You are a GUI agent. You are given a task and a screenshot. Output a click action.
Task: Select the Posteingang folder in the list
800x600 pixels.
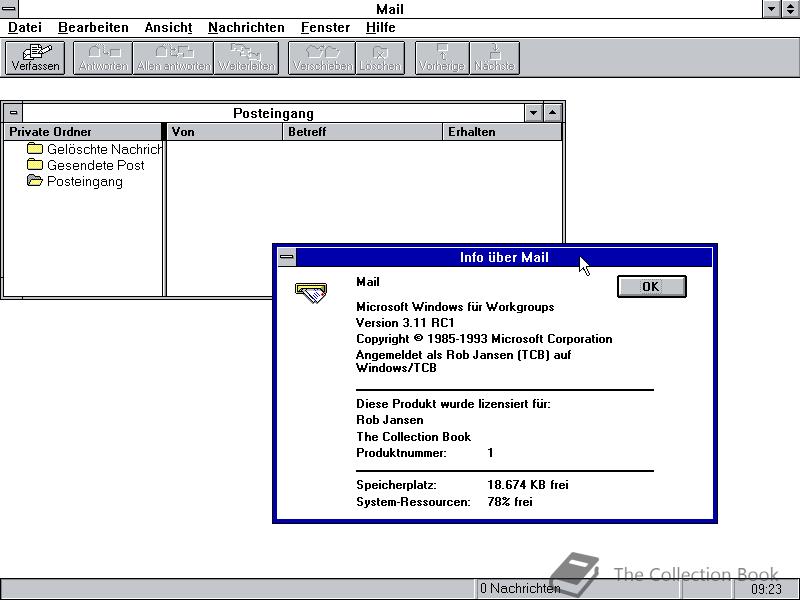(75, 182)
